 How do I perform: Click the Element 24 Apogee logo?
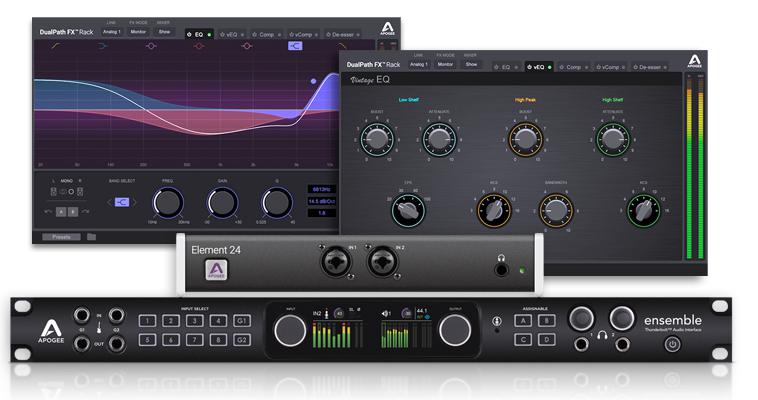click(212, 271)
